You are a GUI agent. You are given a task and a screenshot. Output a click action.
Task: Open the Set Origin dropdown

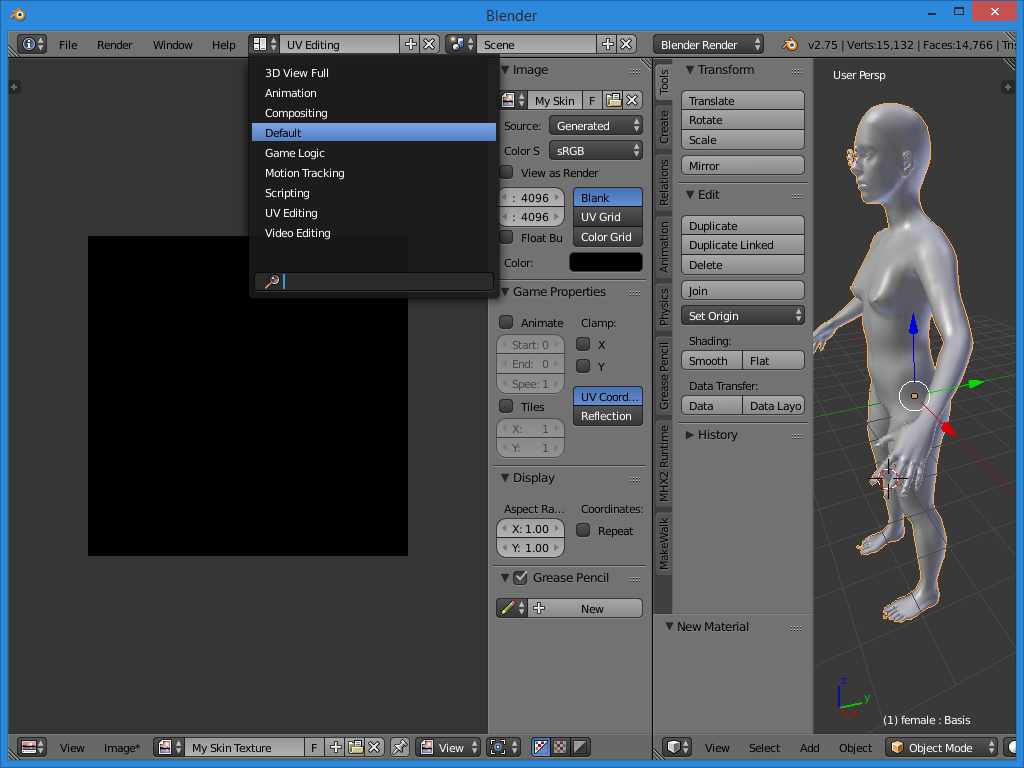tap(743, 316)
